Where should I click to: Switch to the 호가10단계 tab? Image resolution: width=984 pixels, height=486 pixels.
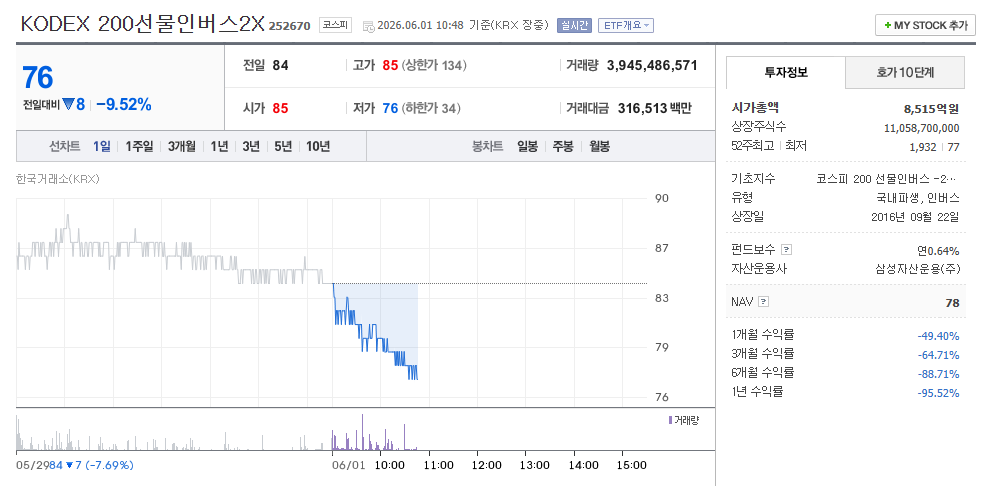[x=905, y=72]
